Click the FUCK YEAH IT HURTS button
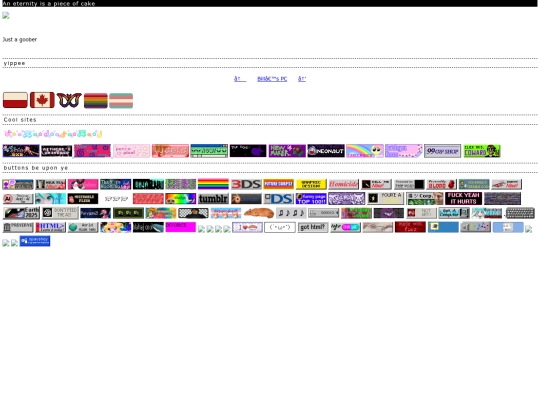 (463, 199)
